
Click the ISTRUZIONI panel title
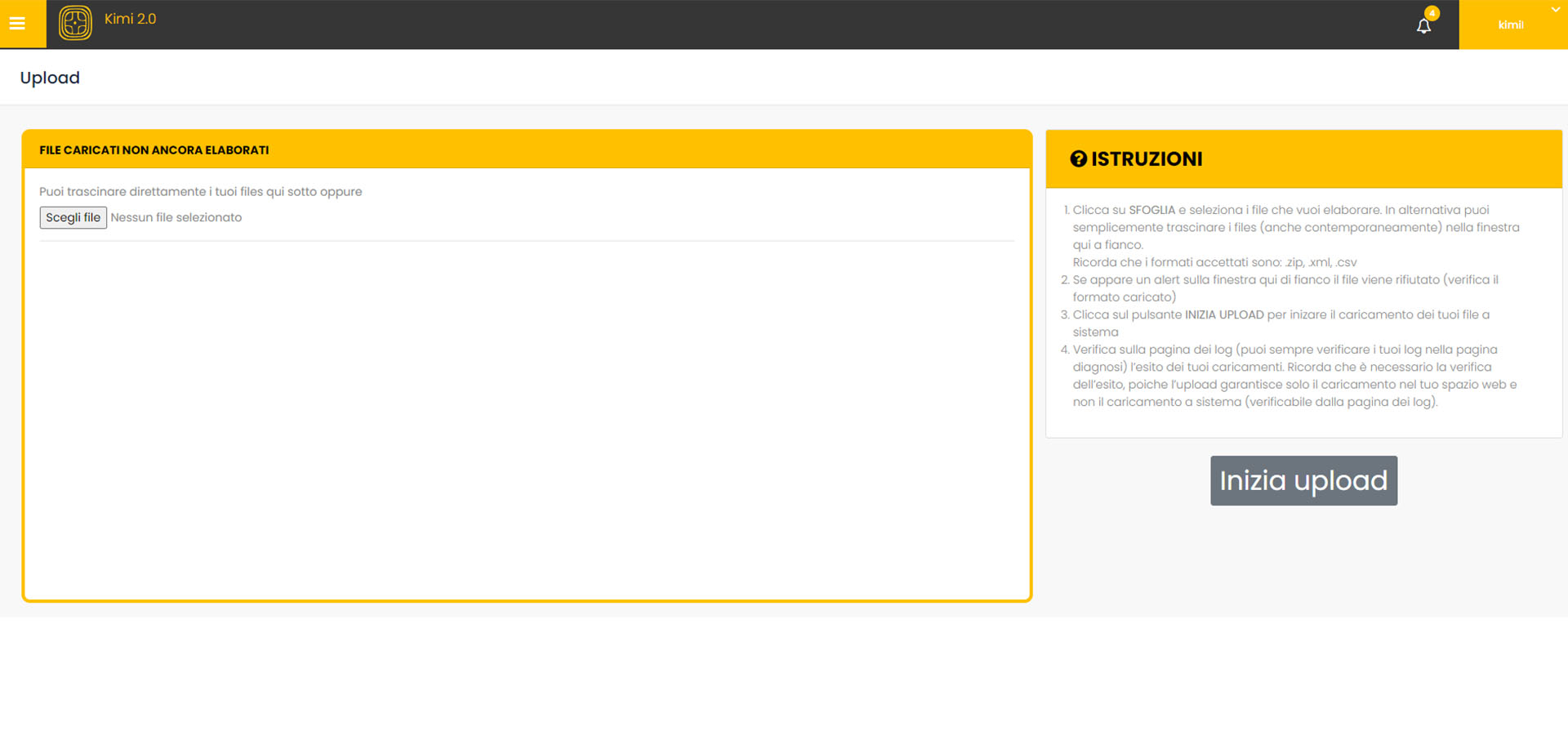1146,159
